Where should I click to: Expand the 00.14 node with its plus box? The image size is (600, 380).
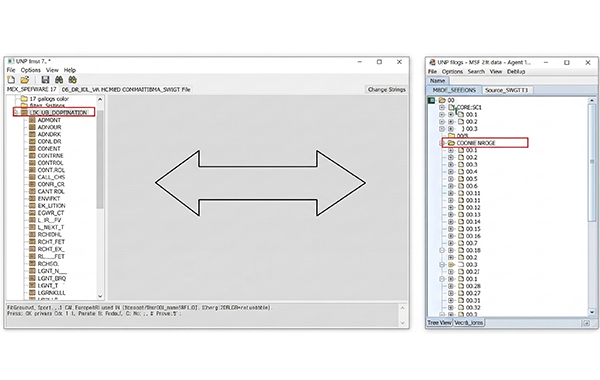pos(451,222)
